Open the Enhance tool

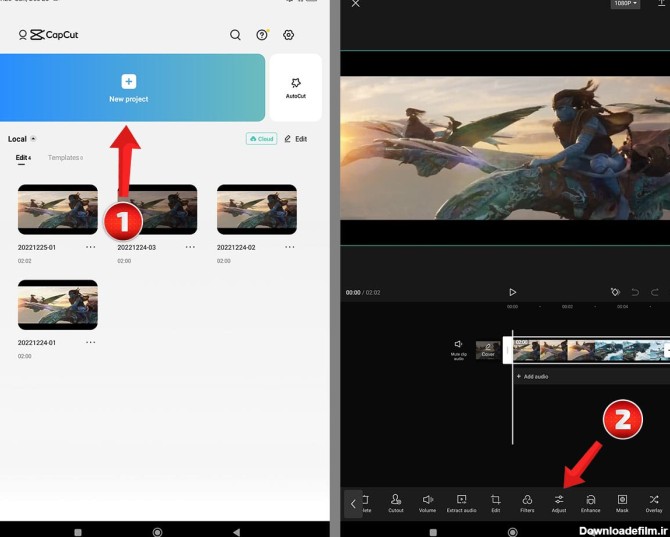pos(590,502)
